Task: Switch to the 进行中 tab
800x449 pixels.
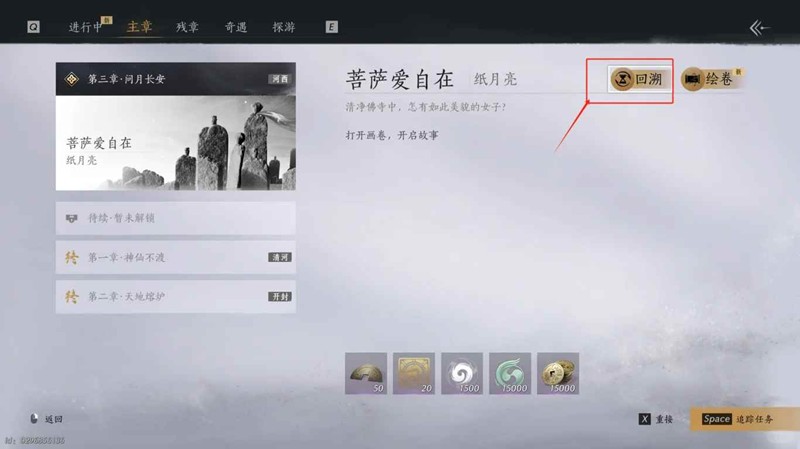Action: point(86,27)
